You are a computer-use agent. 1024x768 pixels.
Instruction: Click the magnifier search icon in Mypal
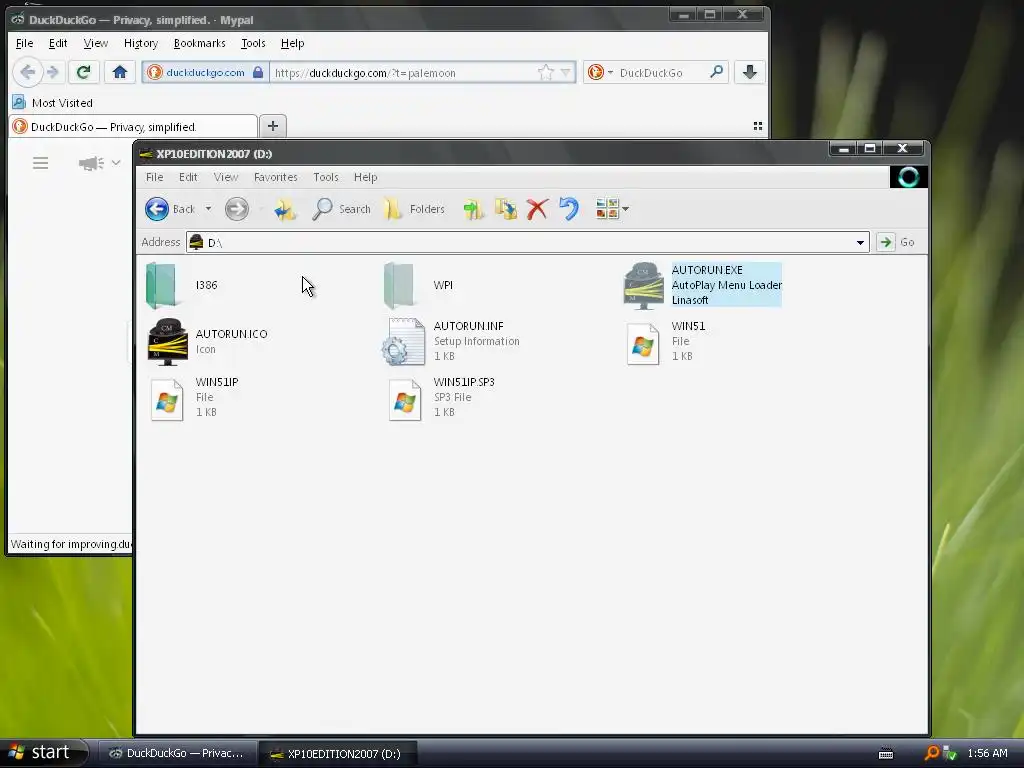tap(716, 72)
